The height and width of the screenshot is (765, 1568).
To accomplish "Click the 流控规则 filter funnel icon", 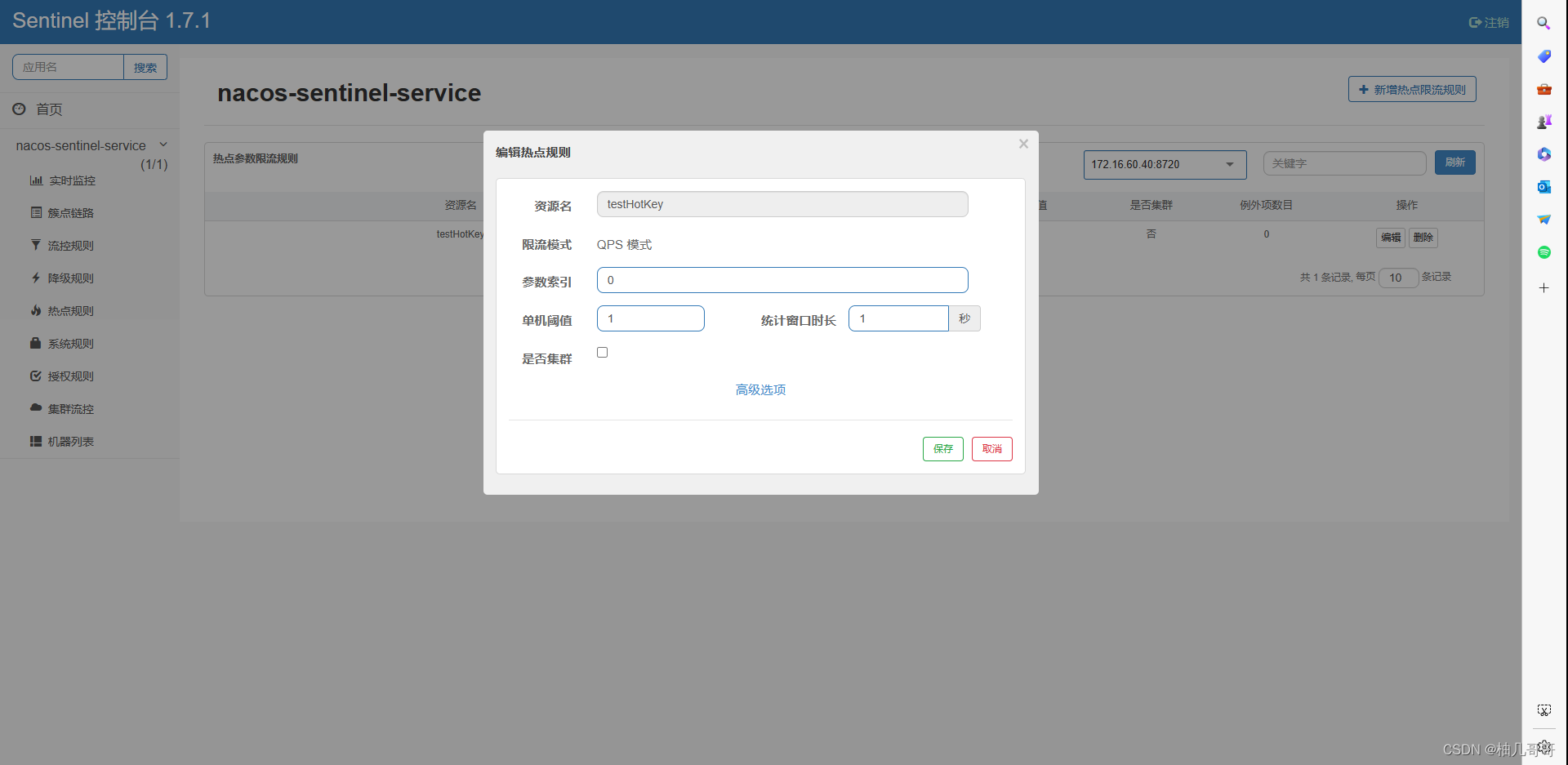I will [x=36, y=245].
